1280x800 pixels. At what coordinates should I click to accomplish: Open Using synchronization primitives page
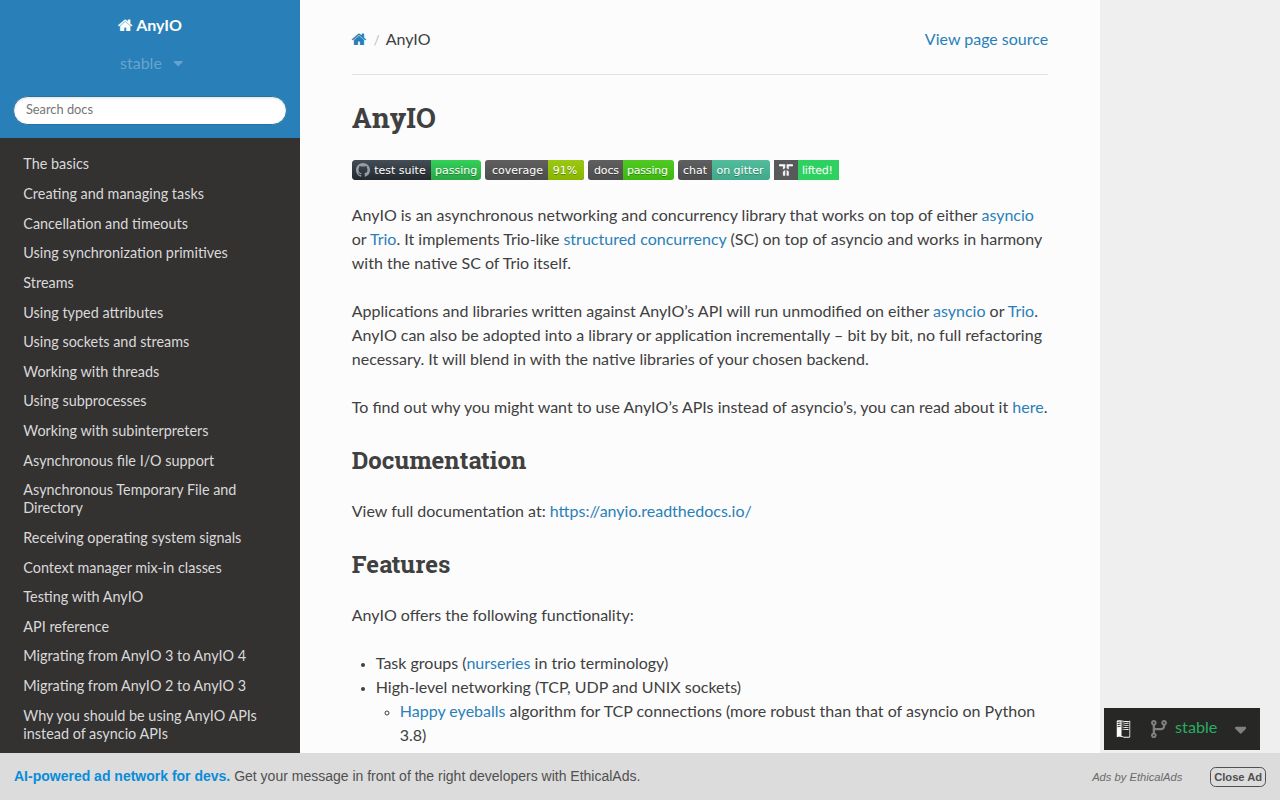point(150,253)
